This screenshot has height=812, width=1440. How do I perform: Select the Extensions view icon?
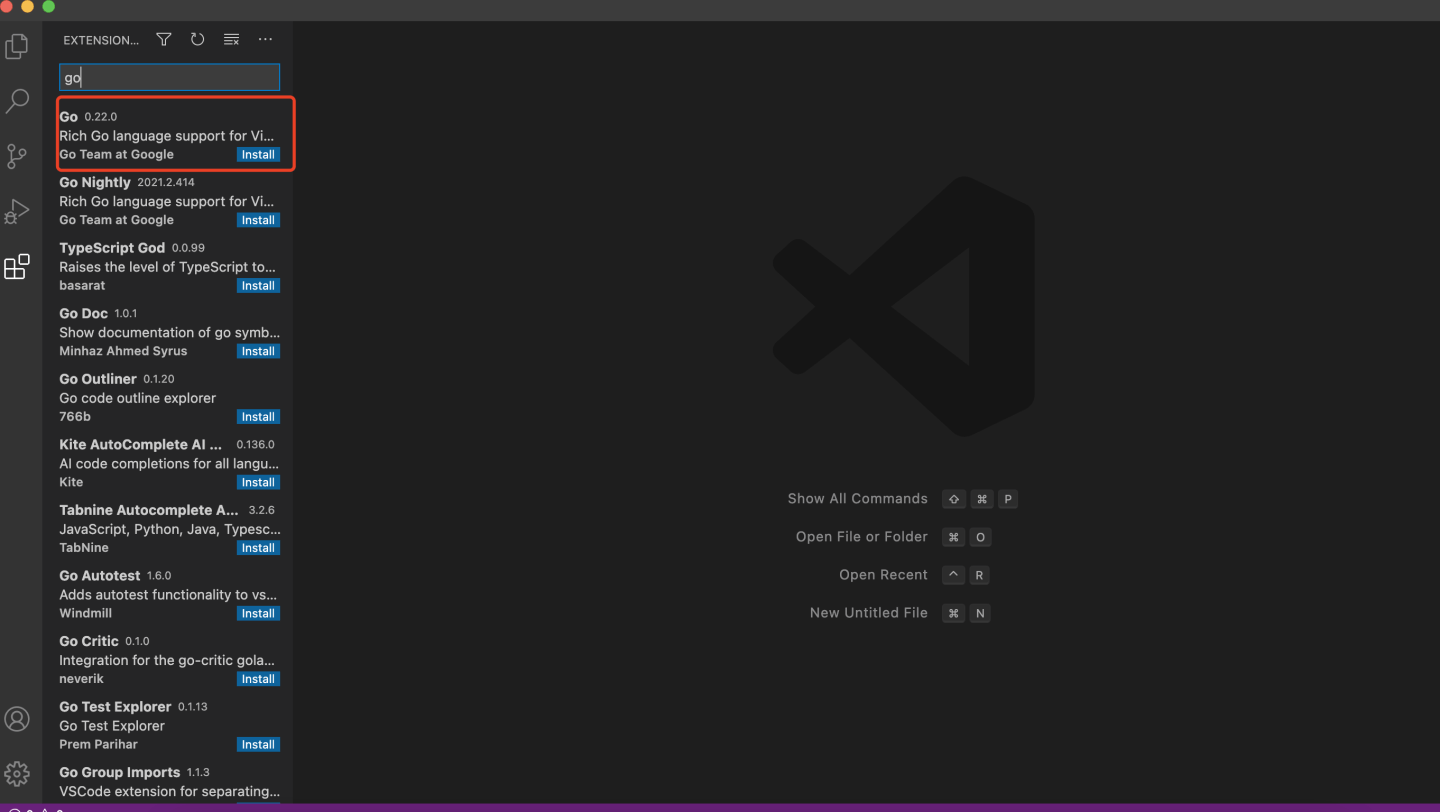pos(17,266)
